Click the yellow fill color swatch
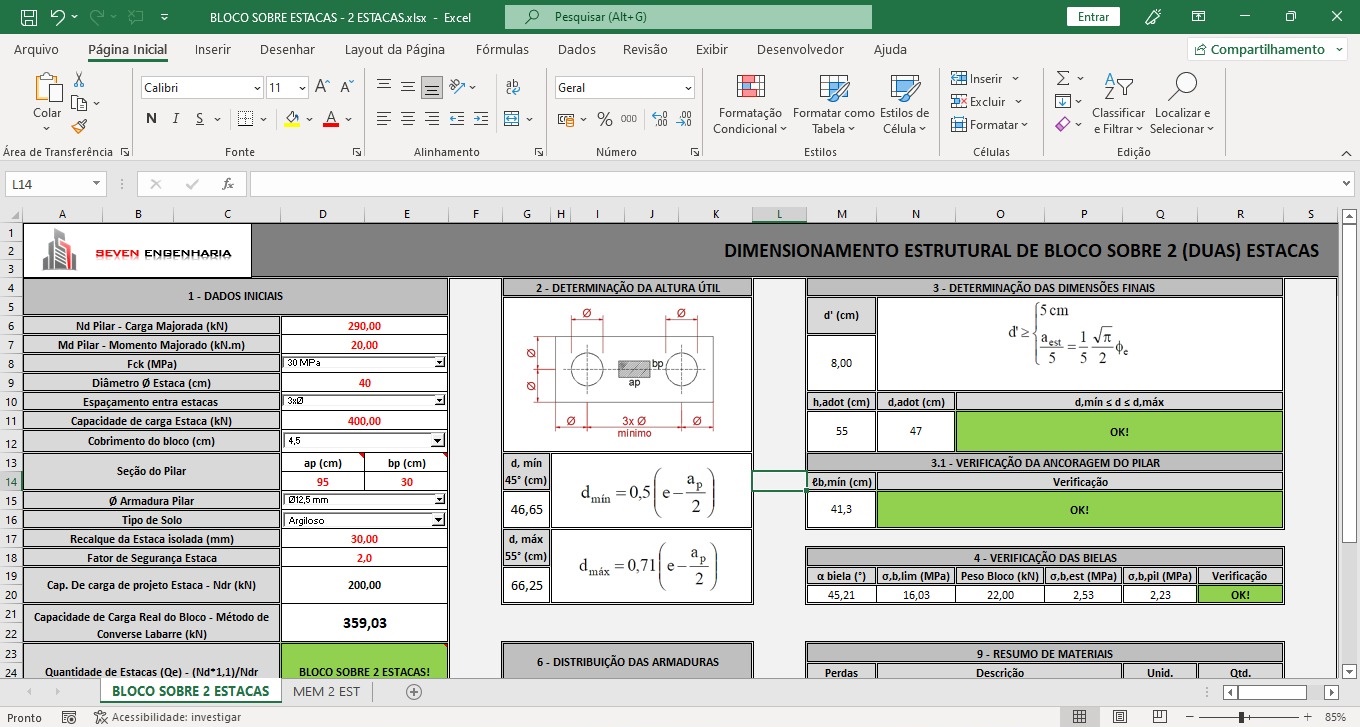Image resolution: width=1360 pixels, height=727 pixels. [x=291, y=119]
